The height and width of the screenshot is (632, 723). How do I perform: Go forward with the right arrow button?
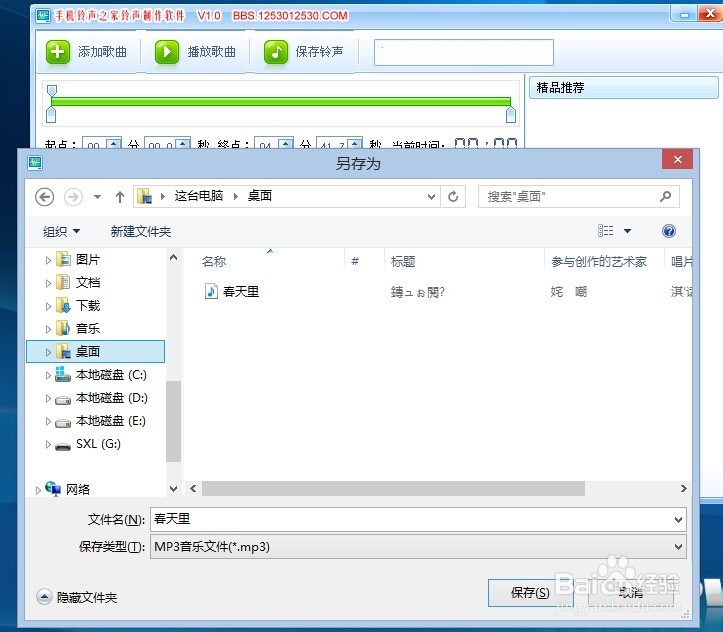[73, 197]
